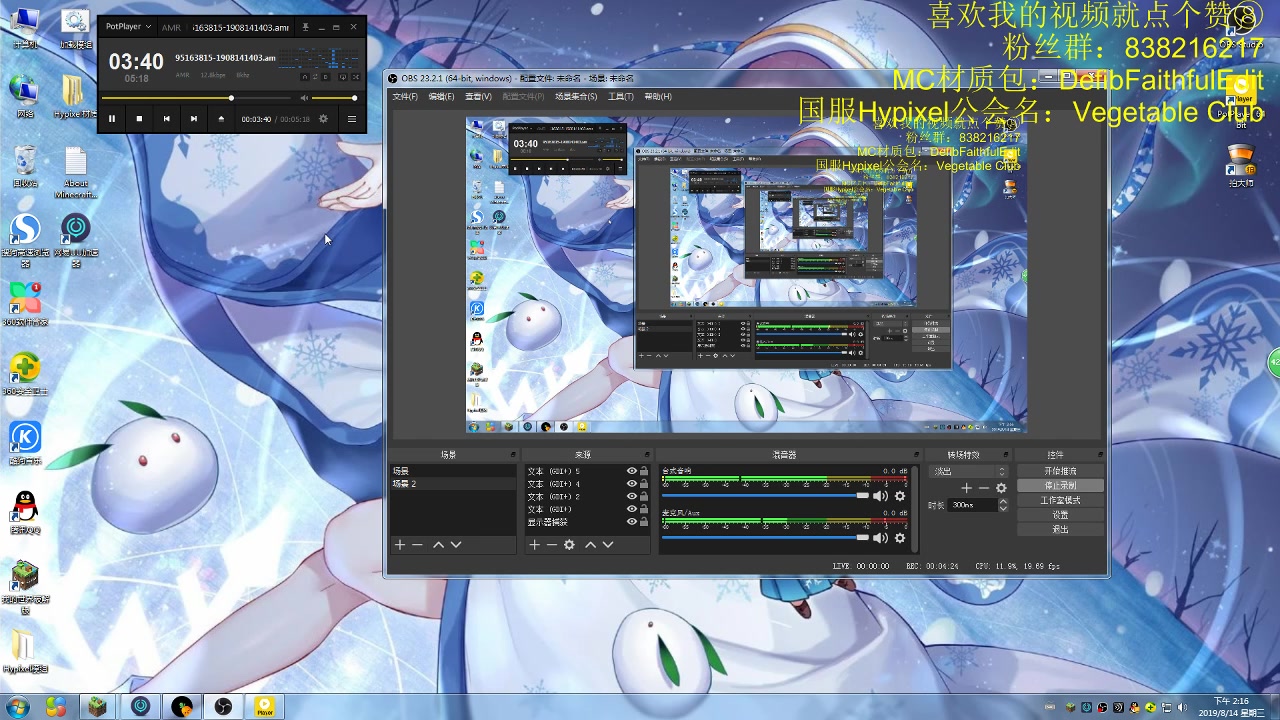Pop out 混音器 dock panel icon

click(914, 455)
